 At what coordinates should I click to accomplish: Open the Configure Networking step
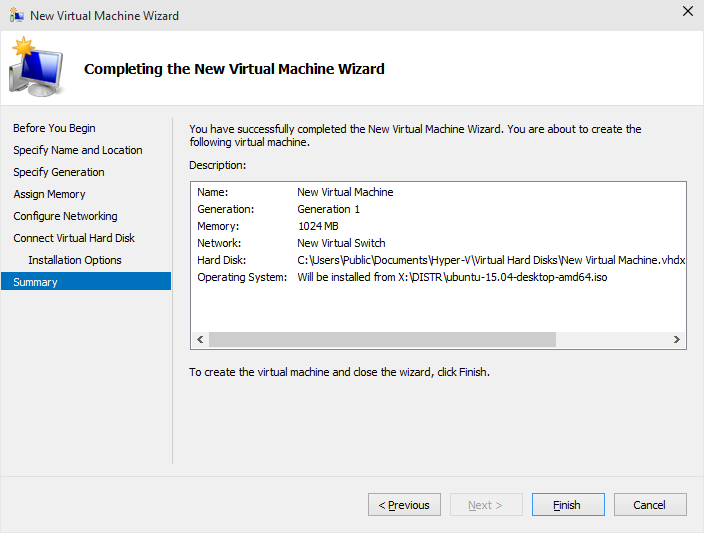coord(66,216)
